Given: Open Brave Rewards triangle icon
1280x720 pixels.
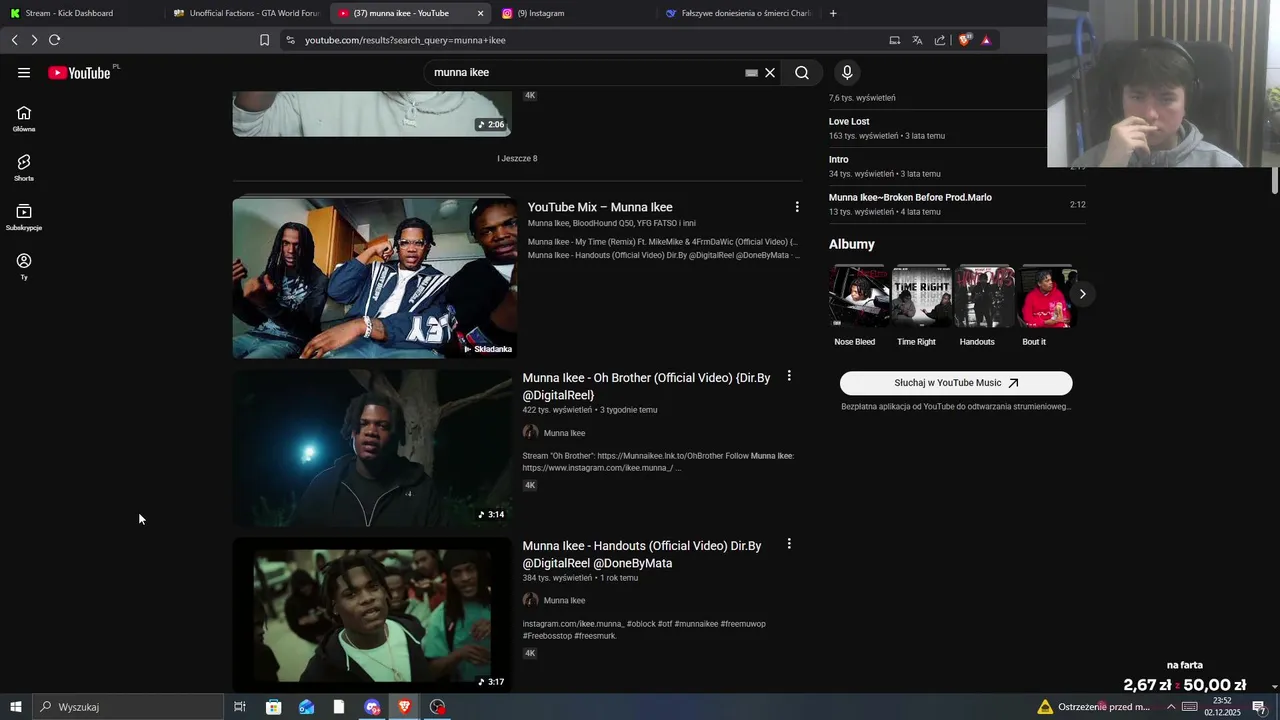Looking at the screenshot, I should [986, 40].
